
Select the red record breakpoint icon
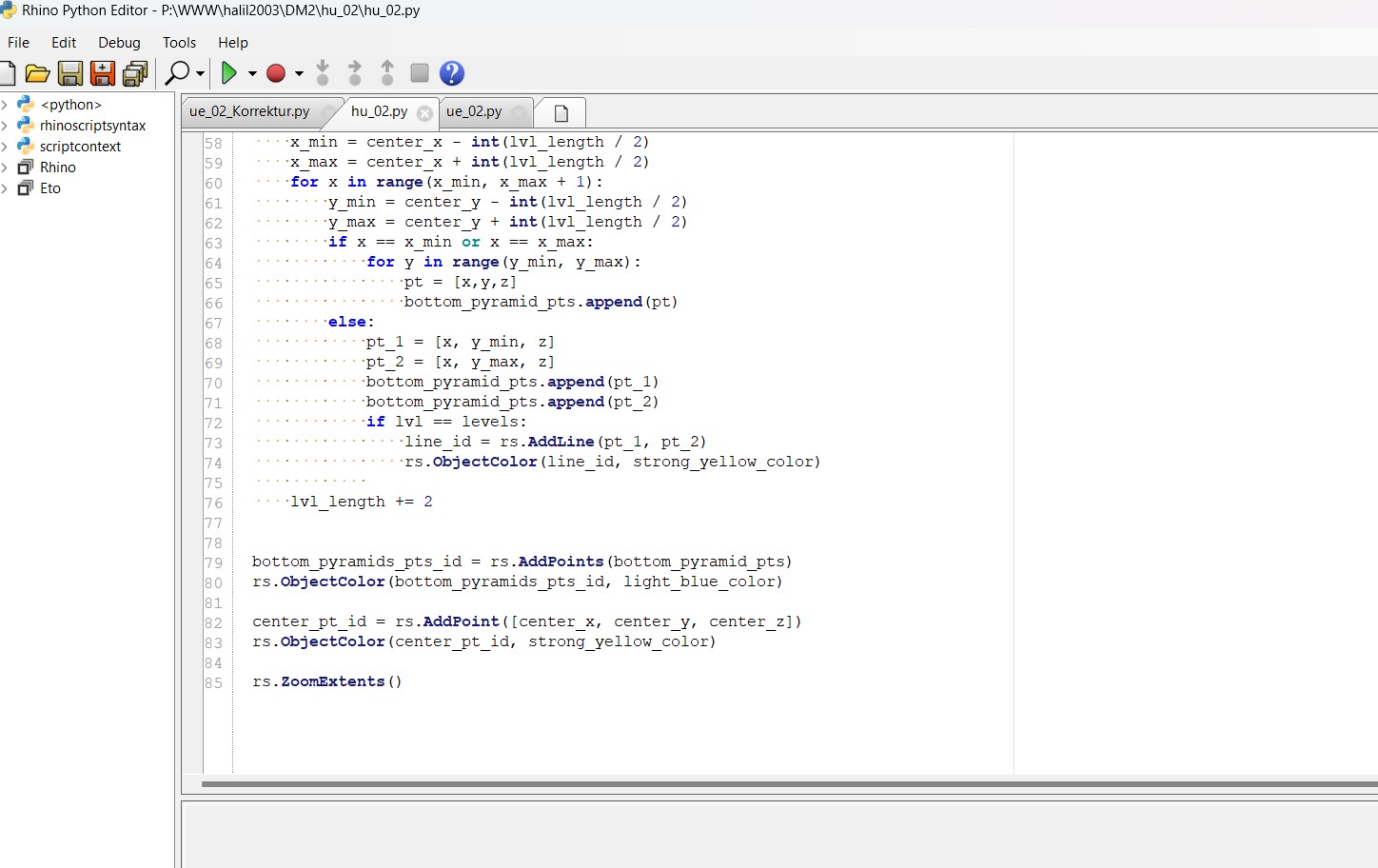(x=275, y=73)
